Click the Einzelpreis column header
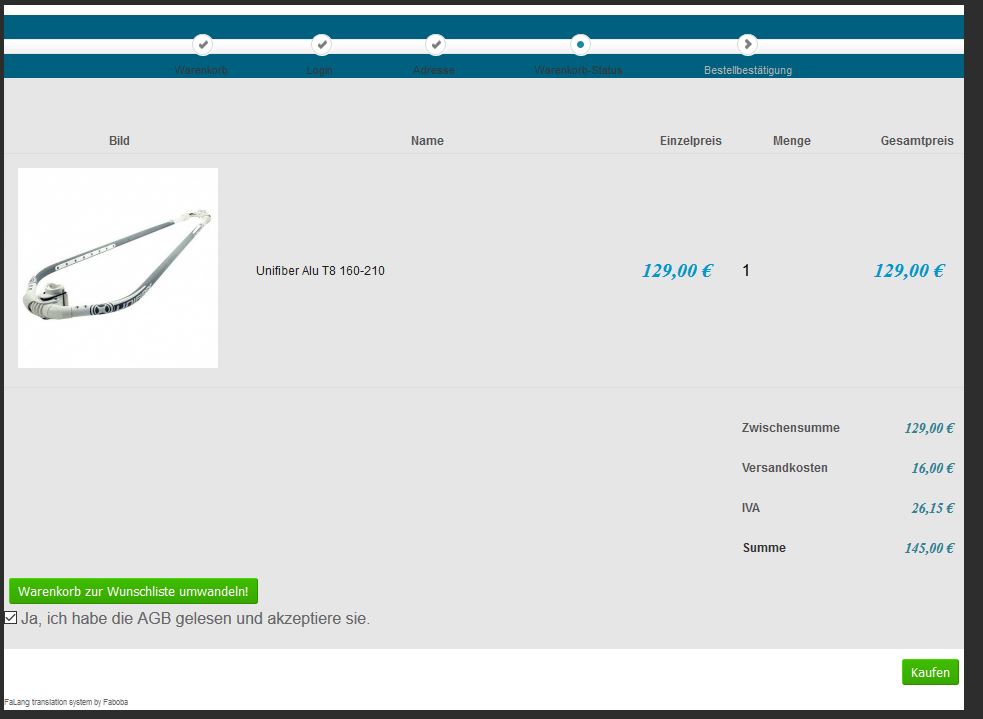This screenshot has width=983, height=719. 691,141
